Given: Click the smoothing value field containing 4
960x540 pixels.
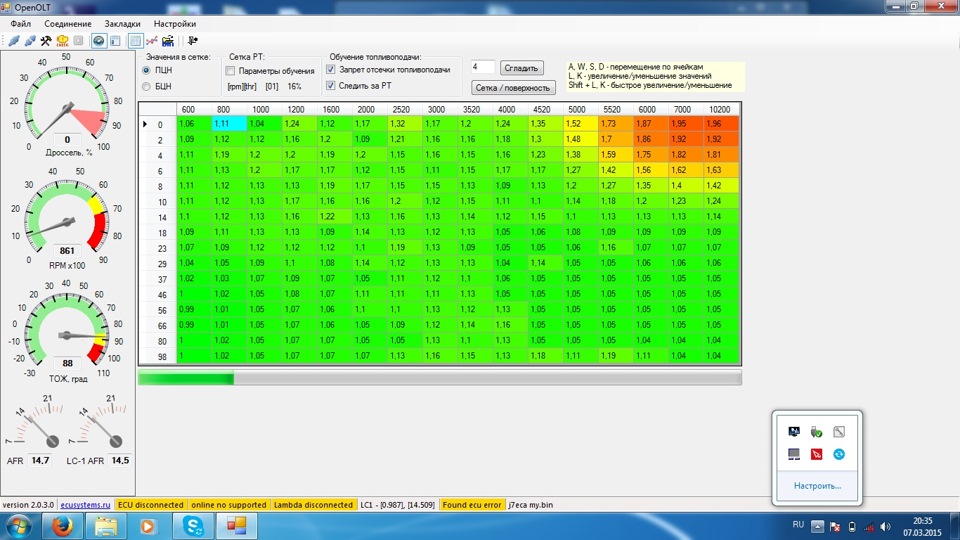Looking at the screenshot, I should click(x=482, y=67).
